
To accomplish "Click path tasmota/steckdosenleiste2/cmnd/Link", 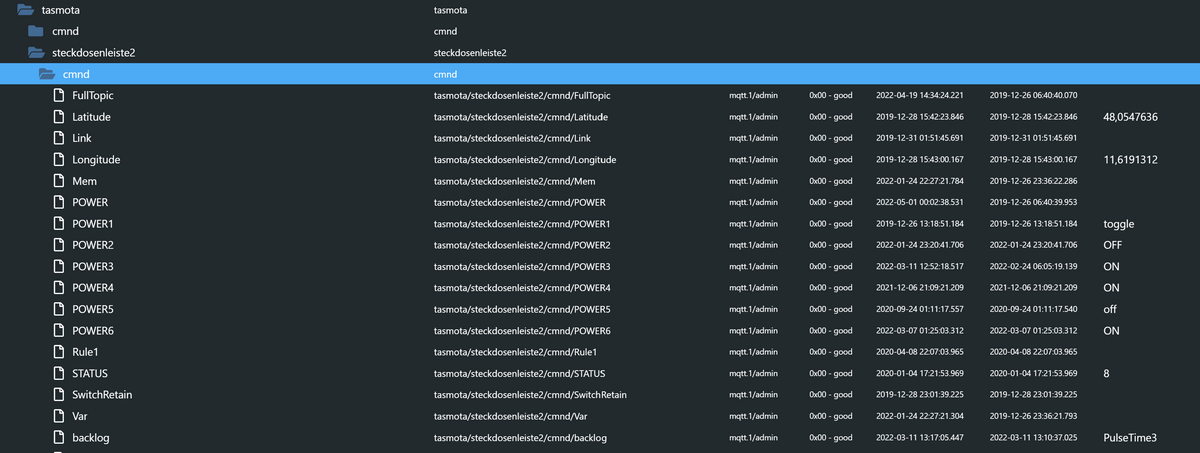I will [512, 138].
